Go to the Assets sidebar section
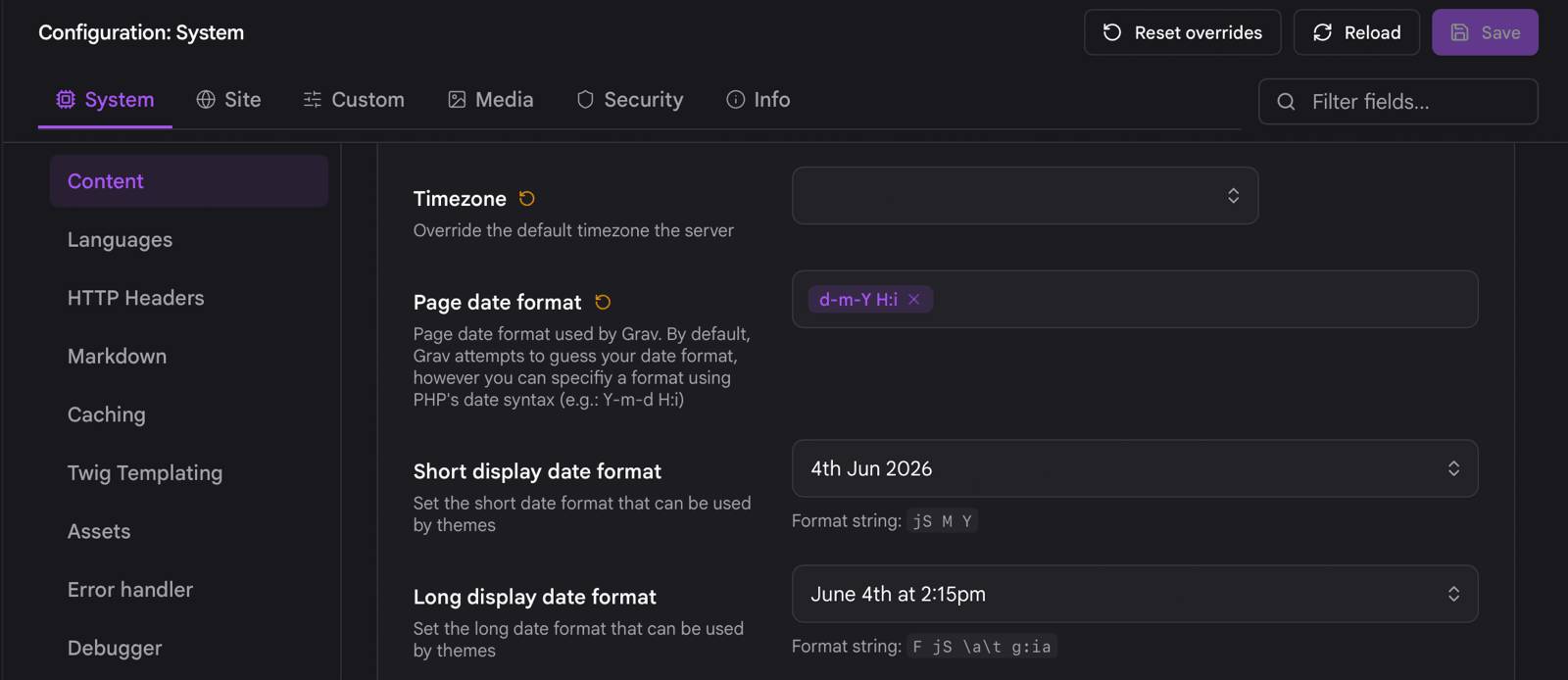 coord(189,531)
